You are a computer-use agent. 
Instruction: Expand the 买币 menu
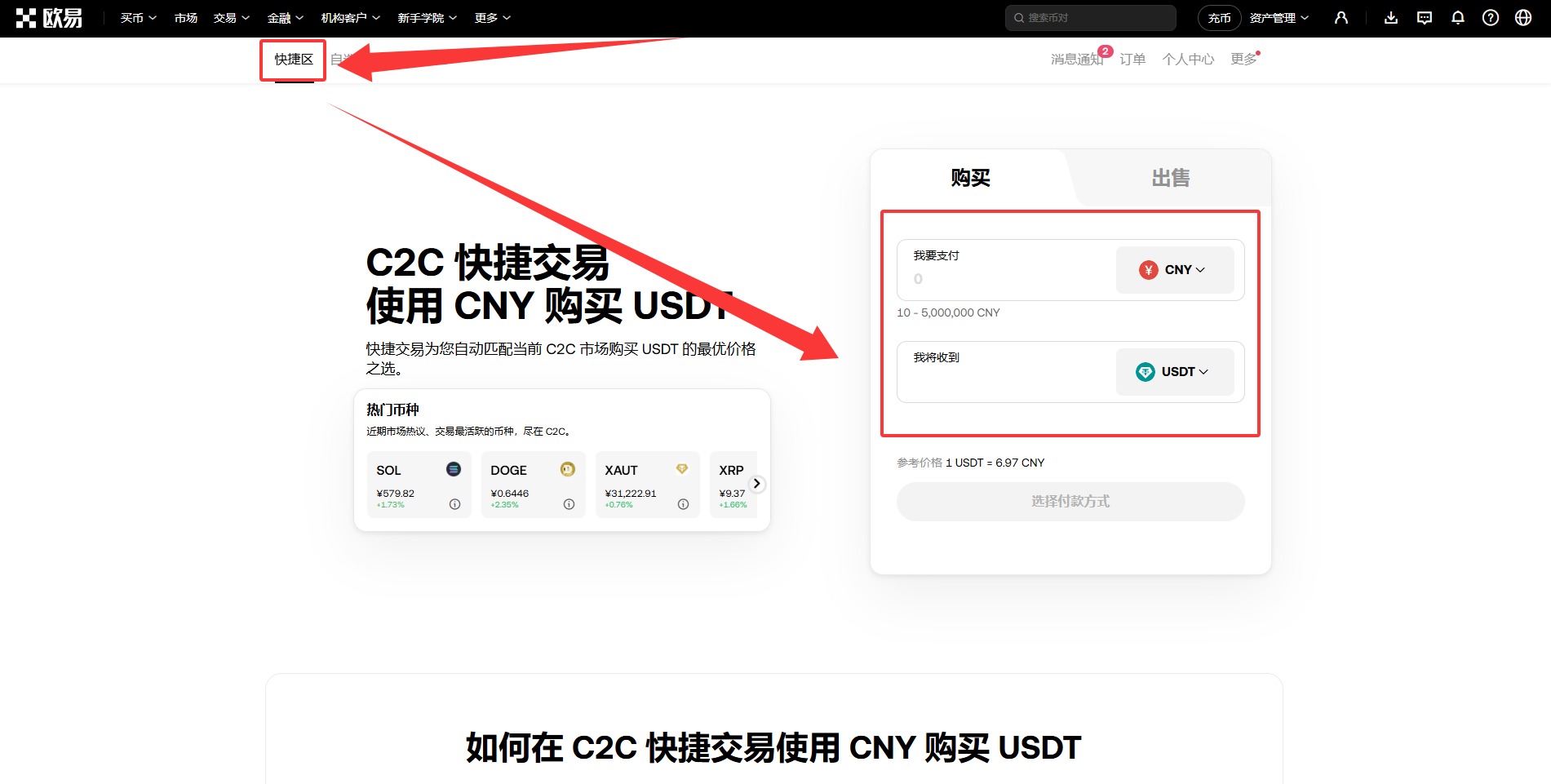pos(138,18)
